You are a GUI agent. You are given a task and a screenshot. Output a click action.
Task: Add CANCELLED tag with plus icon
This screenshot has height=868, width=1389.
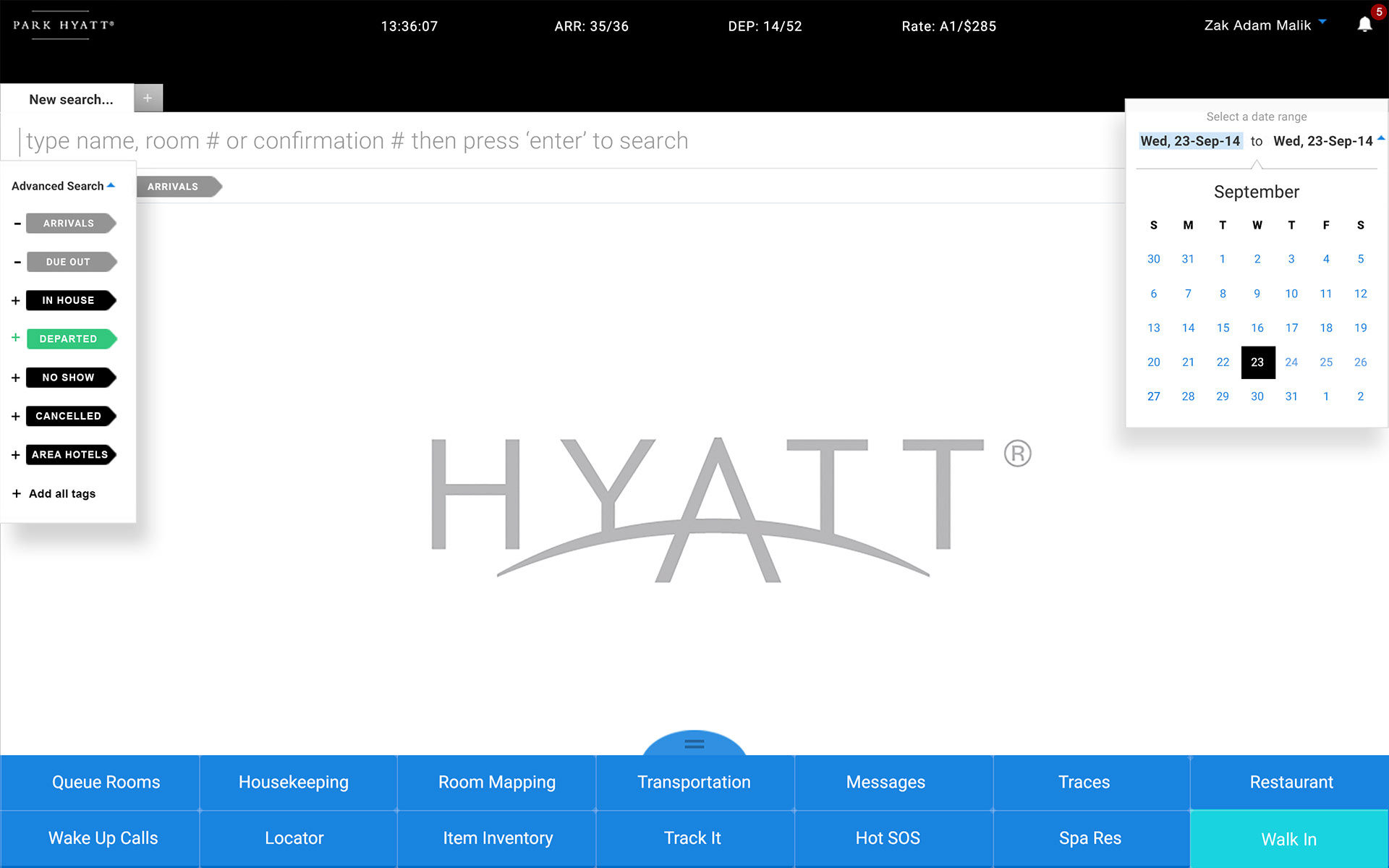click(x=16, y=416)
